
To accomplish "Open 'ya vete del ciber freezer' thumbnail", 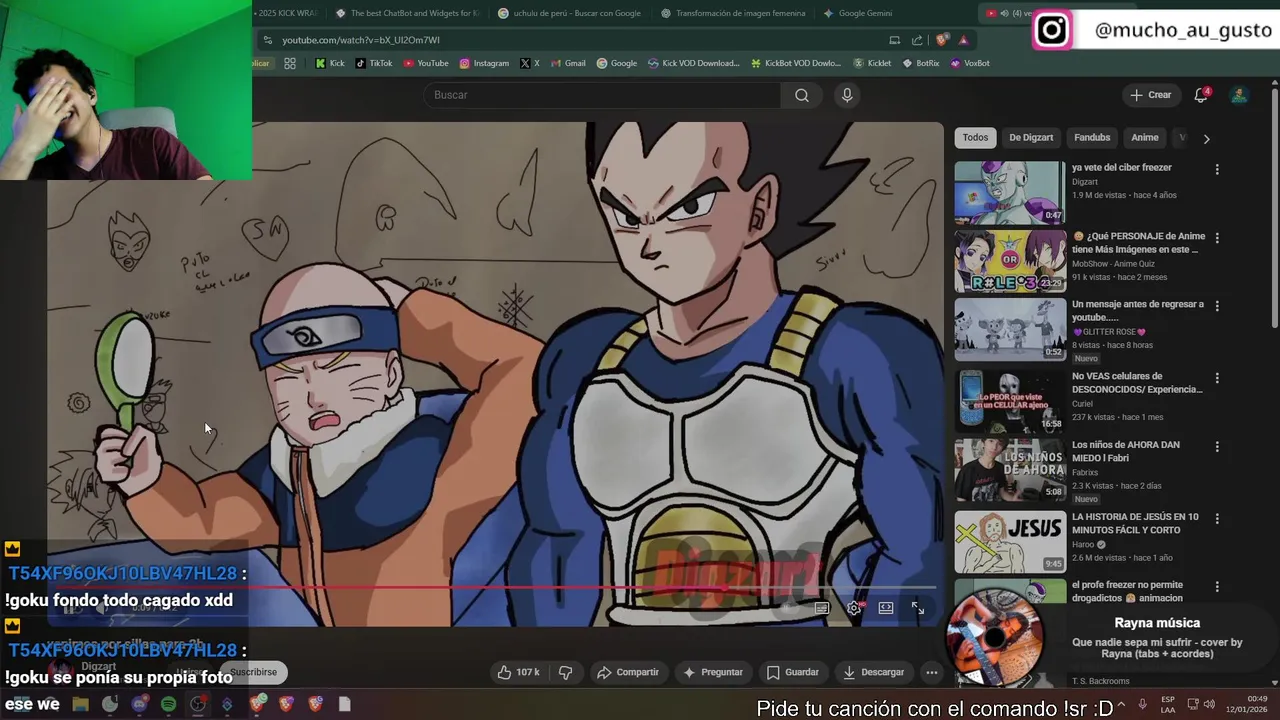I will click(x=1009, y=192).
